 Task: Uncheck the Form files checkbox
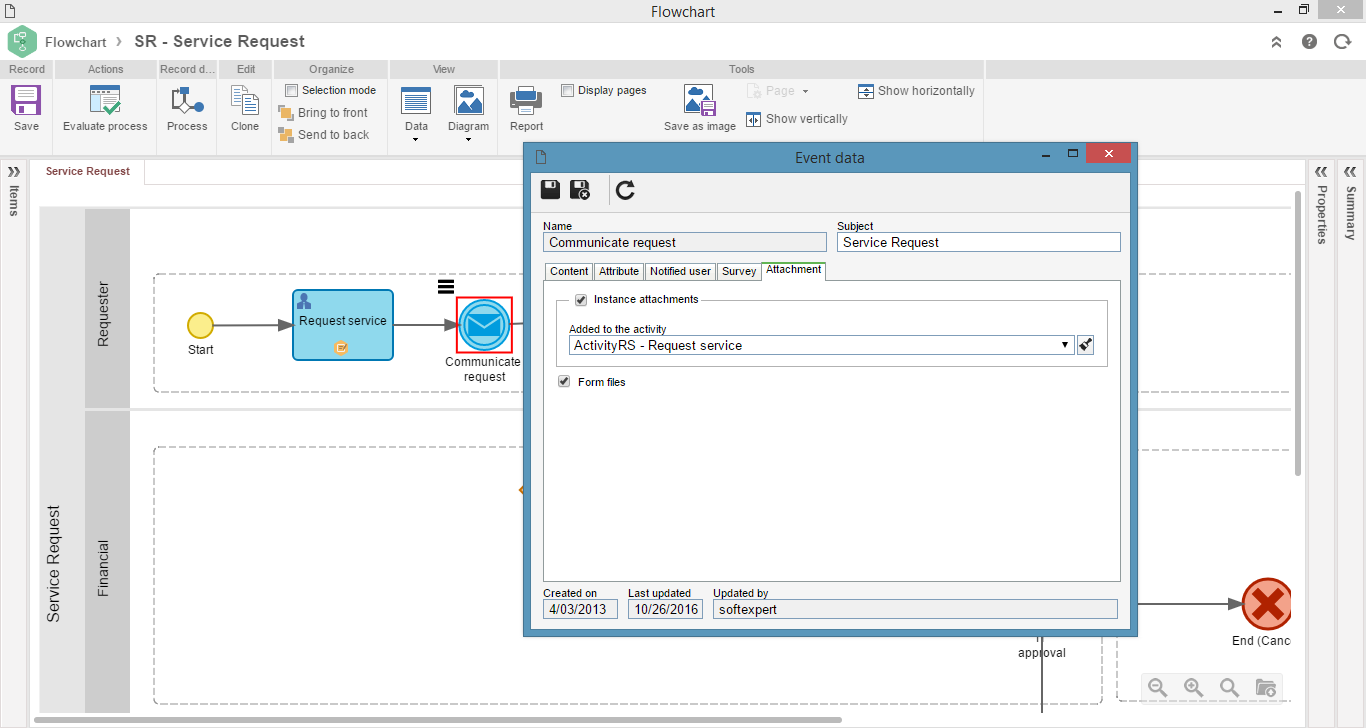pyautogui.click(x=564, y=382)
